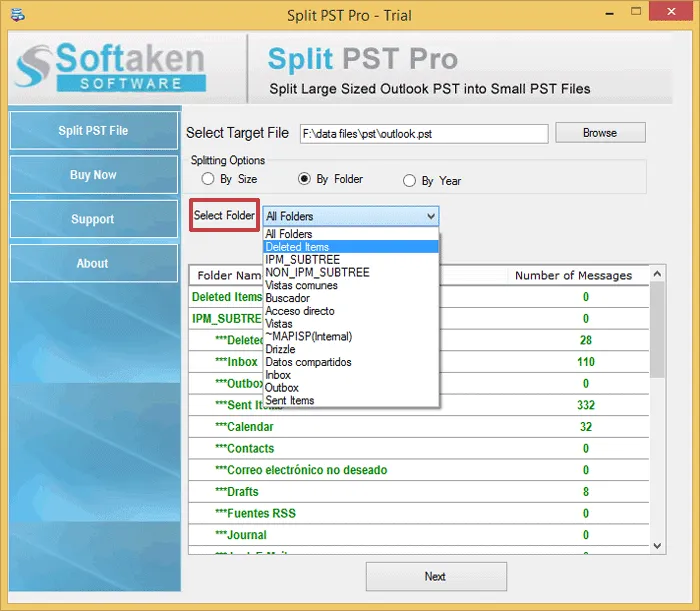700x611 pixels.
Task: Choose Buscador in the dropdown list
Action: click(x=351, y=298)
